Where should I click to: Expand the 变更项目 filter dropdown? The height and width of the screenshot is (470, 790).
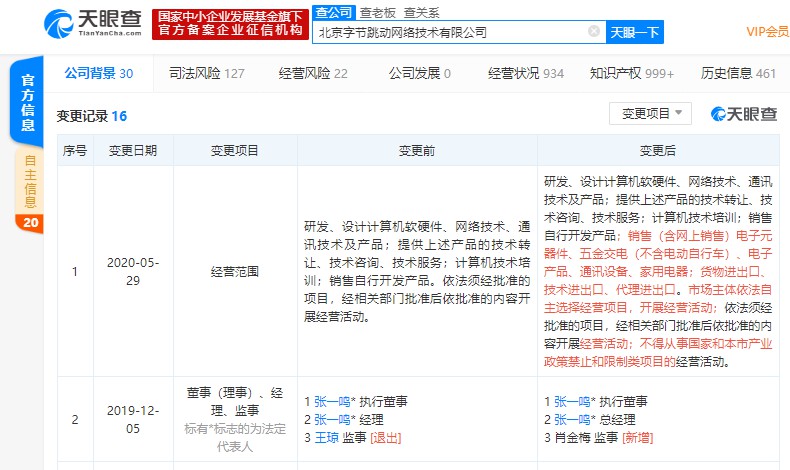tap(650, 114)
